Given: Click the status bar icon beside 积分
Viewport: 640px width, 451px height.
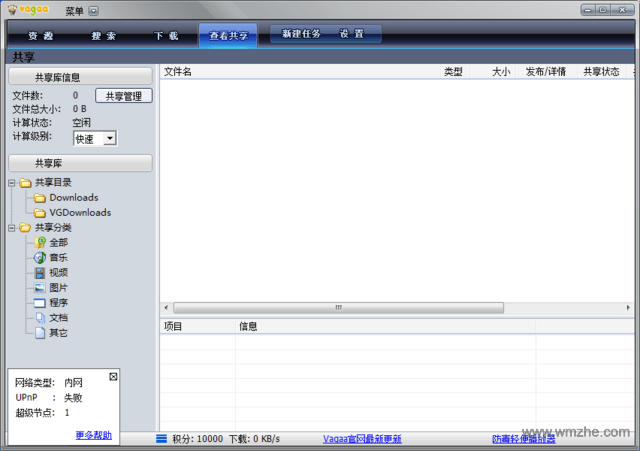Looking at the screenshot, I should (x=161, y=439).
